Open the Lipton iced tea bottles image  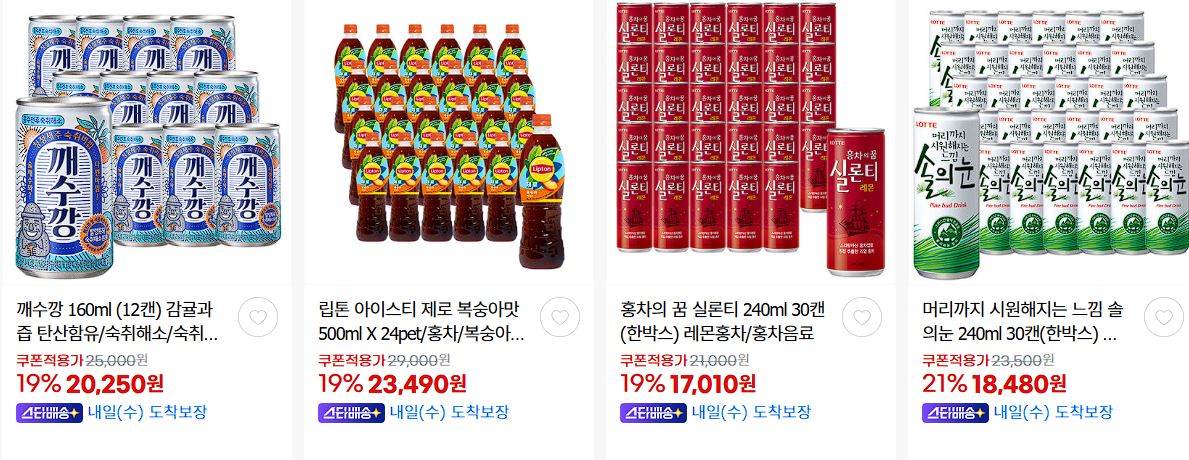(449, 144)
